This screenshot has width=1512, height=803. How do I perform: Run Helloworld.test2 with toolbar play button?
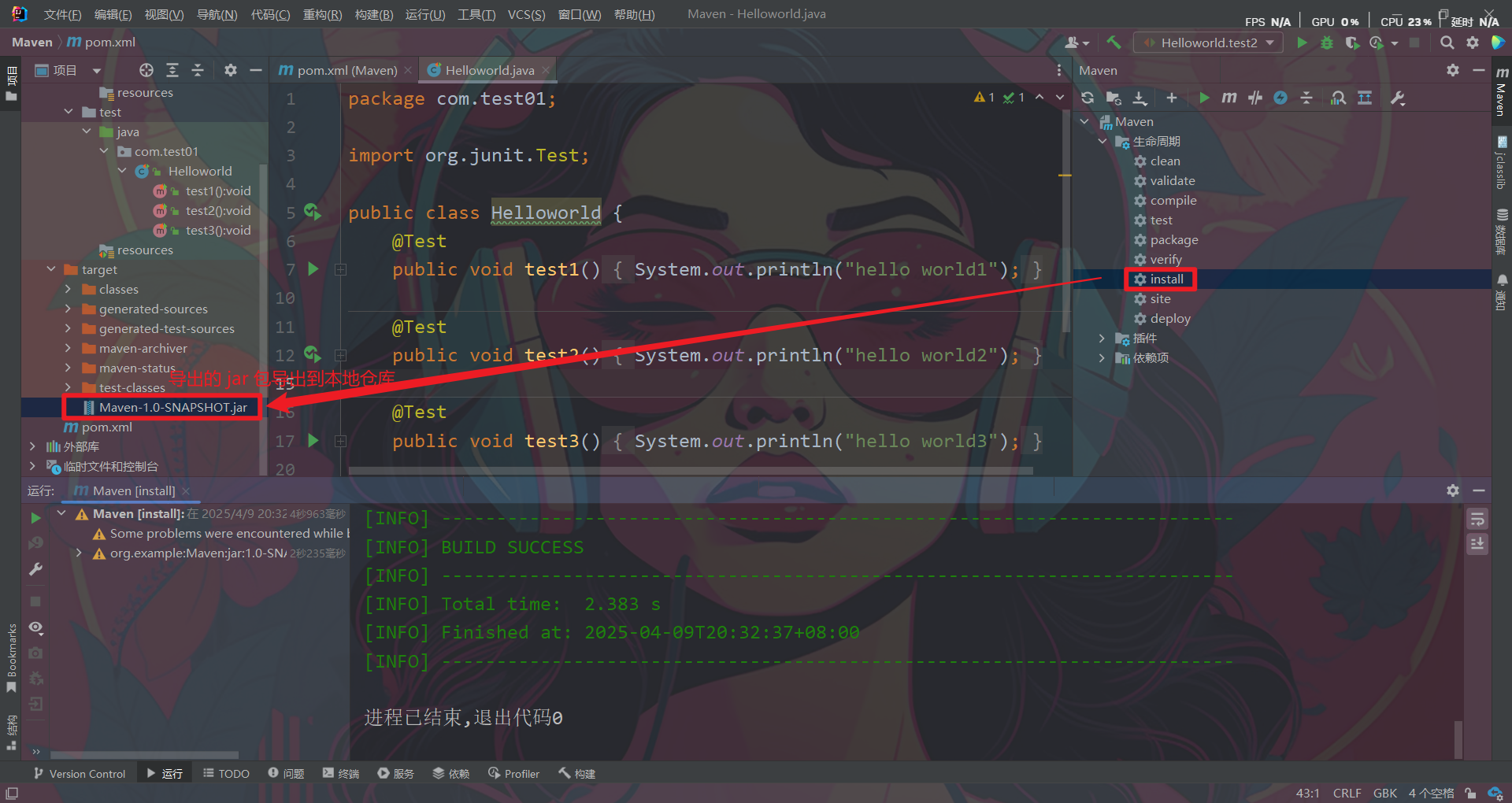pos(1302,43)
